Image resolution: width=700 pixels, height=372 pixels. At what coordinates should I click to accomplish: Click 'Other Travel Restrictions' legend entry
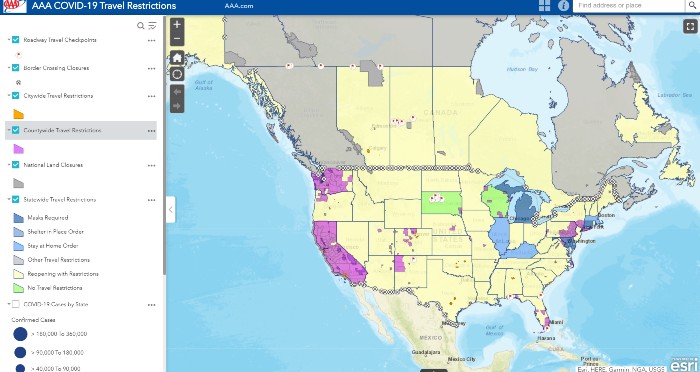(x=58, y=260)
